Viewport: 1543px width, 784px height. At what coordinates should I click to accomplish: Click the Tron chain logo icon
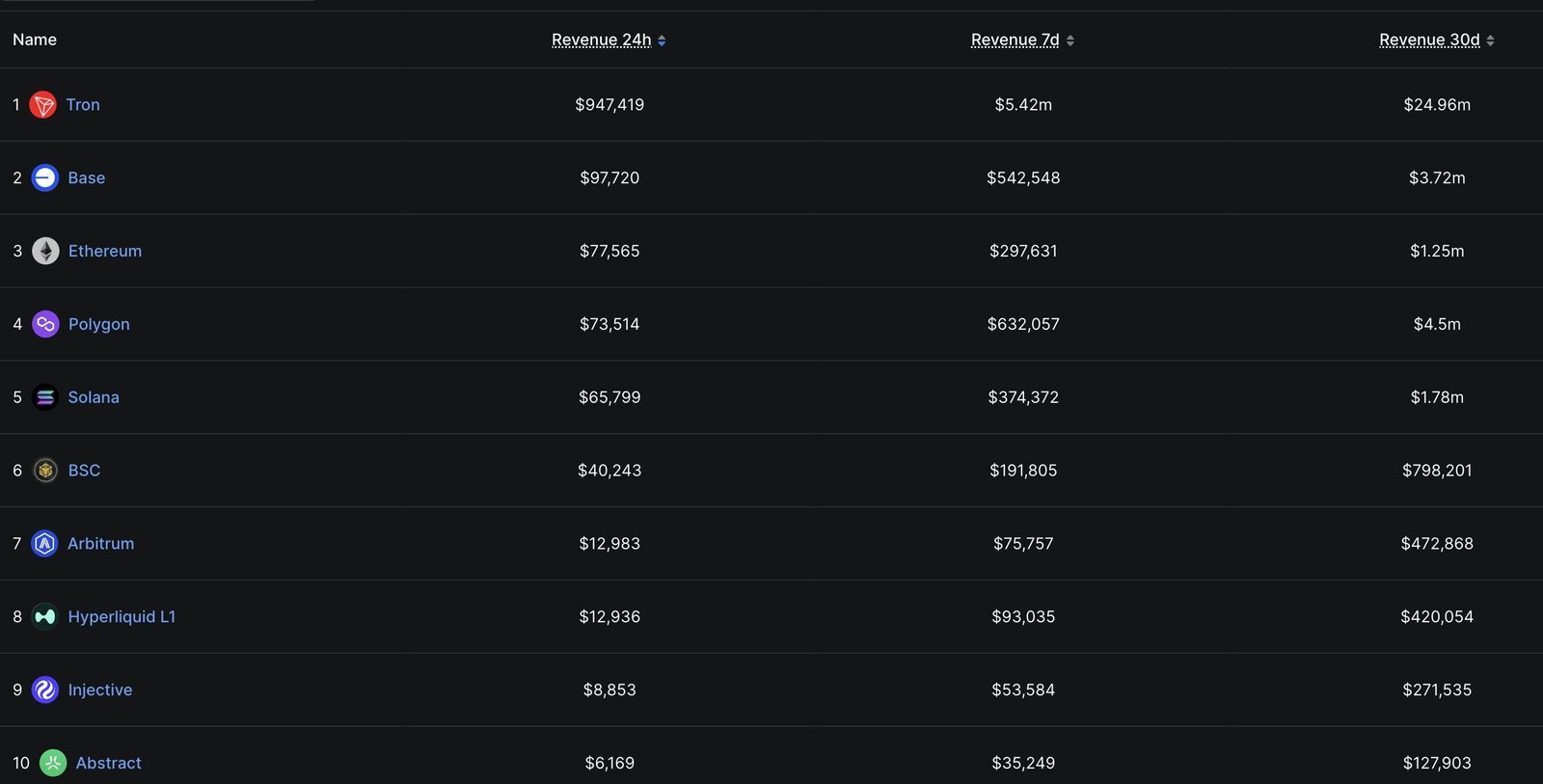click(43, 105)
